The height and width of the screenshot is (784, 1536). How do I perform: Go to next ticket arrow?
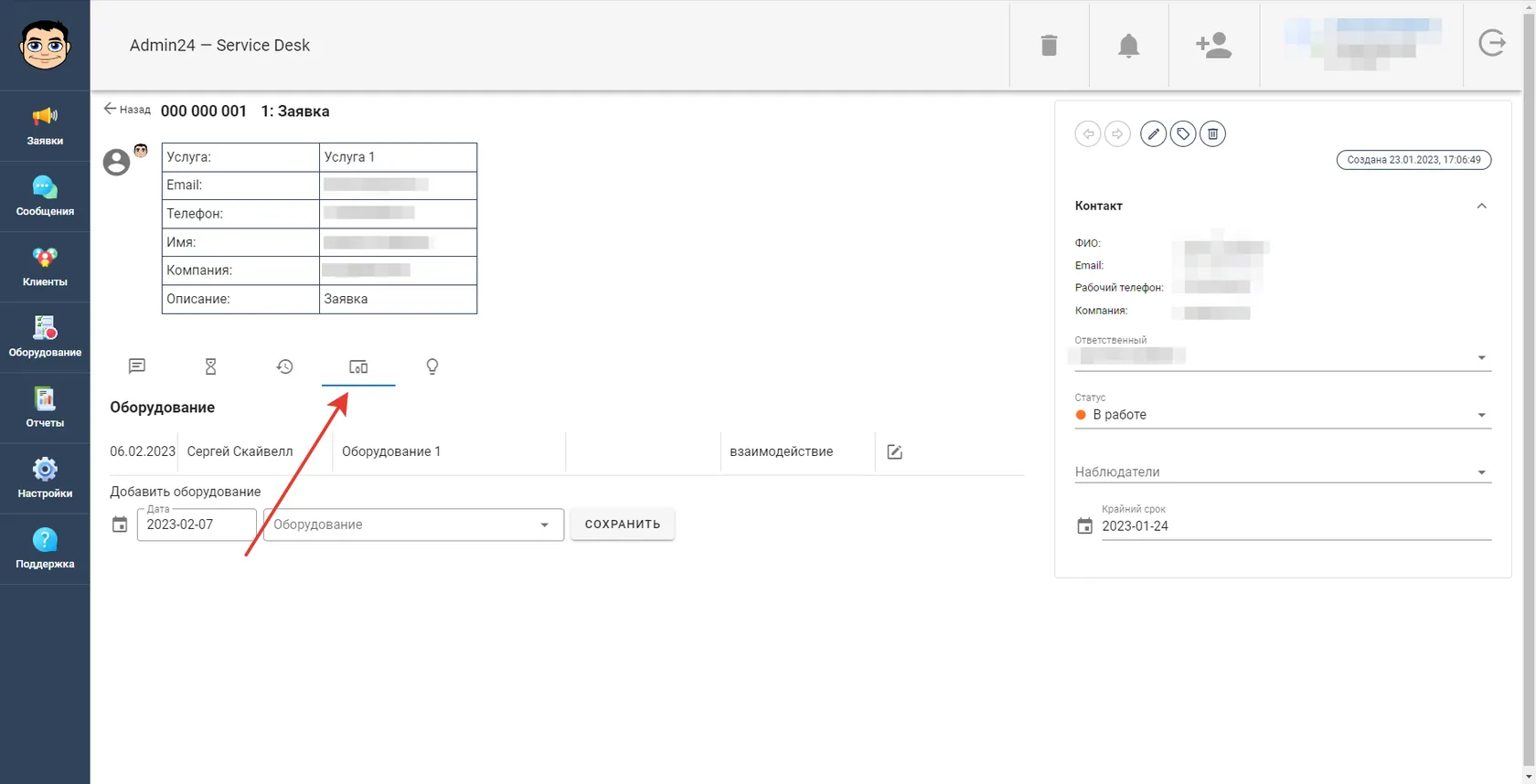click(x=1117, y=133)
